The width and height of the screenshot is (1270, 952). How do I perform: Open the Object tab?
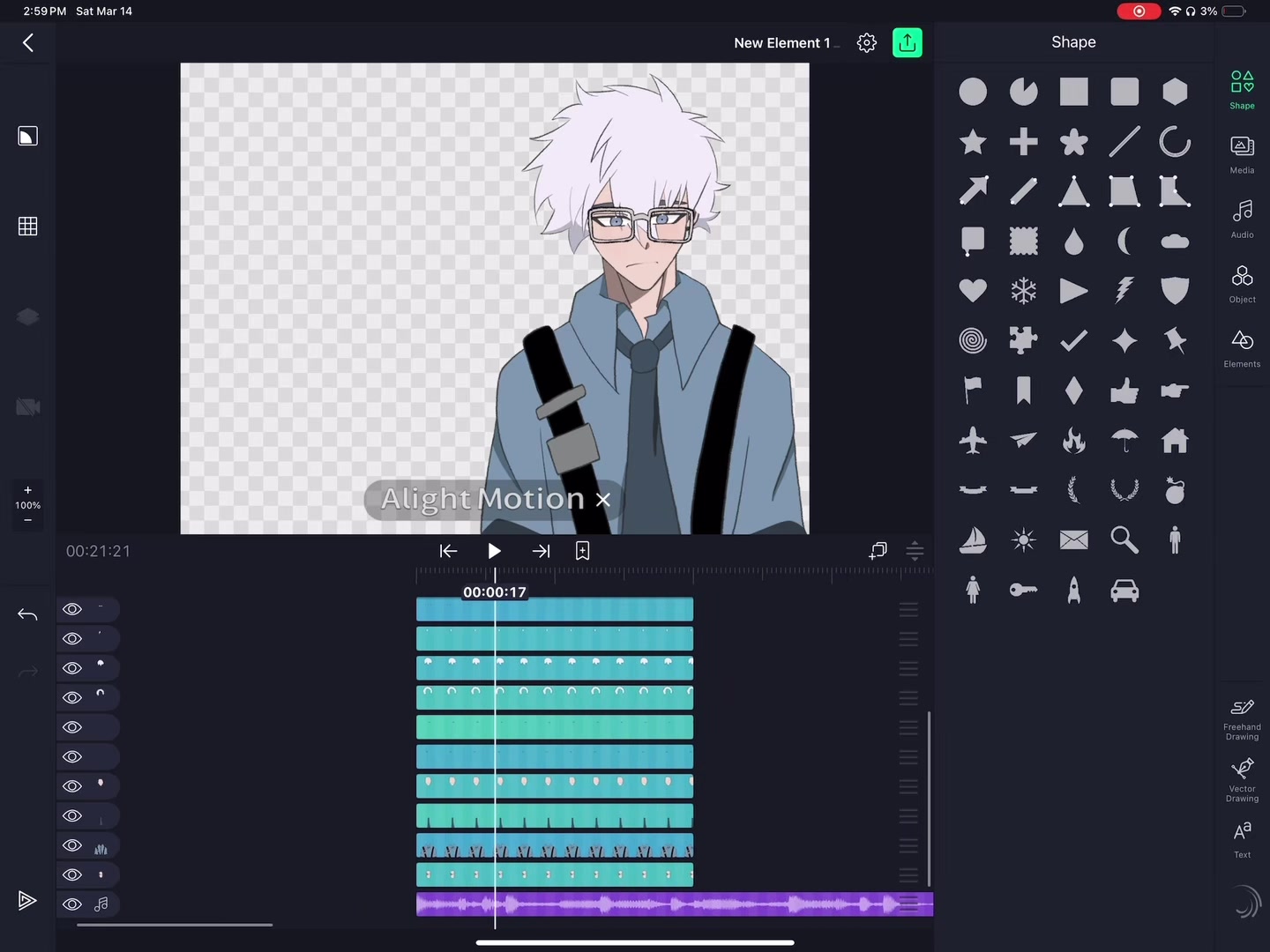click(1242, 284)
